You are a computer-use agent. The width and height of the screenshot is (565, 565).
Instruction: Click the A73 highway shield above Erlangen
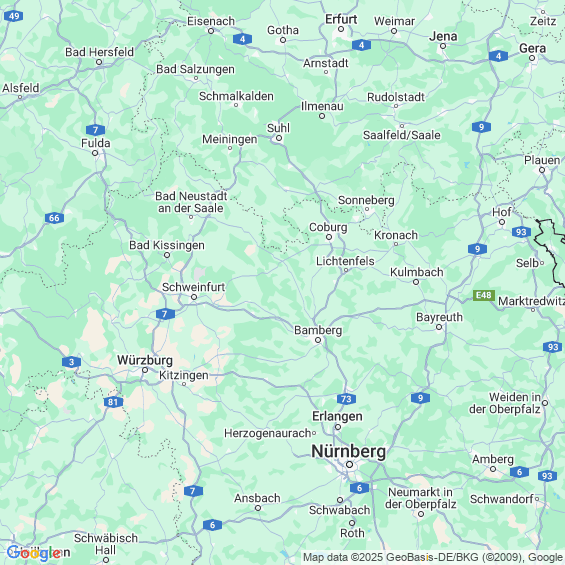[x=346, y=399]
